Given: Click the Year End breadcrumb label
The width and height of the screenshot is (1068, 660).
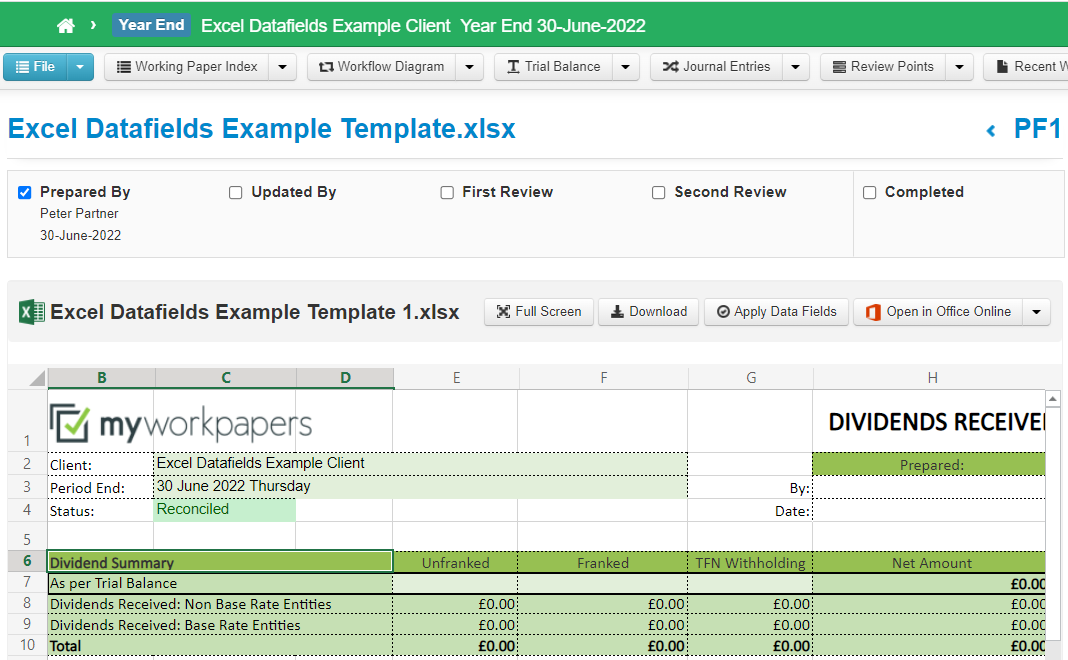Looking at the screenshot, I should point(151,25).
